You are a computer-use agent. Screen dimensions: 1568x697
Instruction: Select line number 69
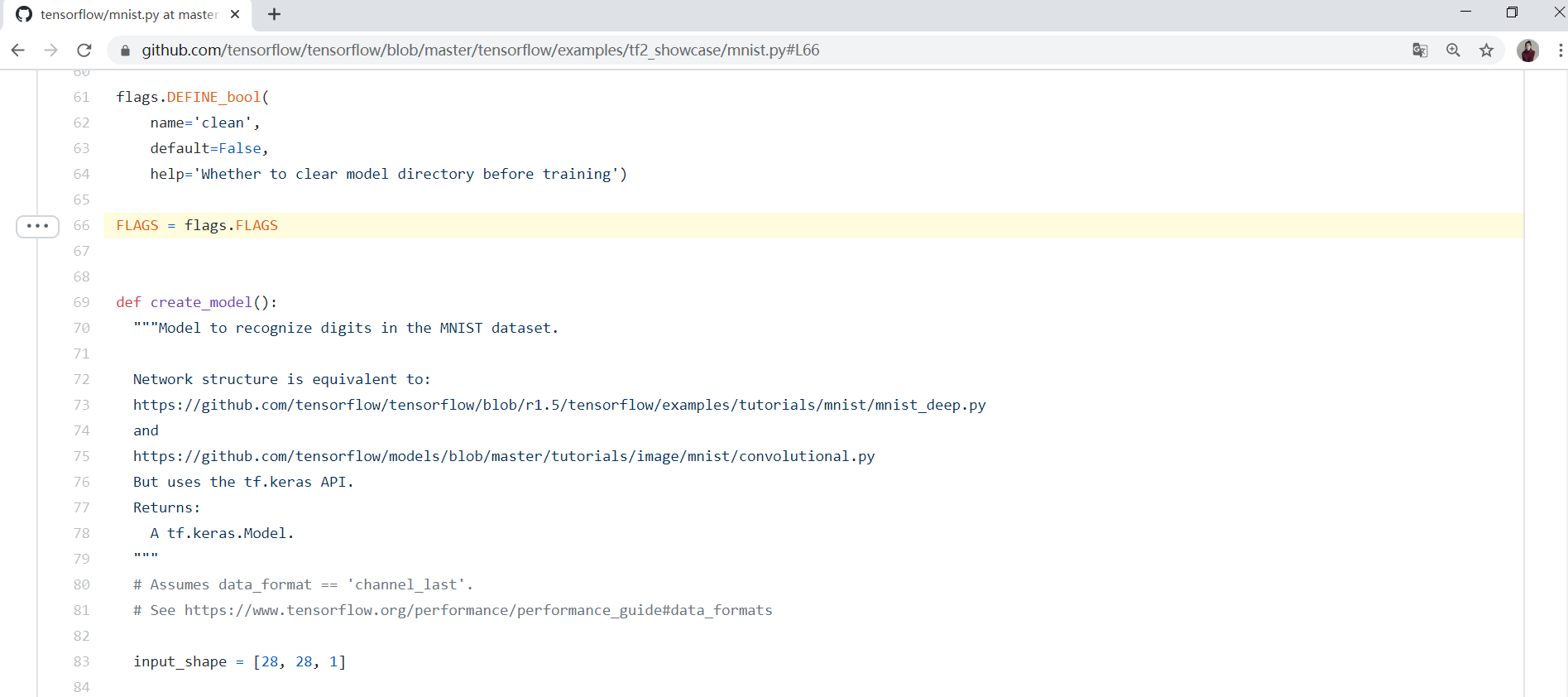coord(81,303)
